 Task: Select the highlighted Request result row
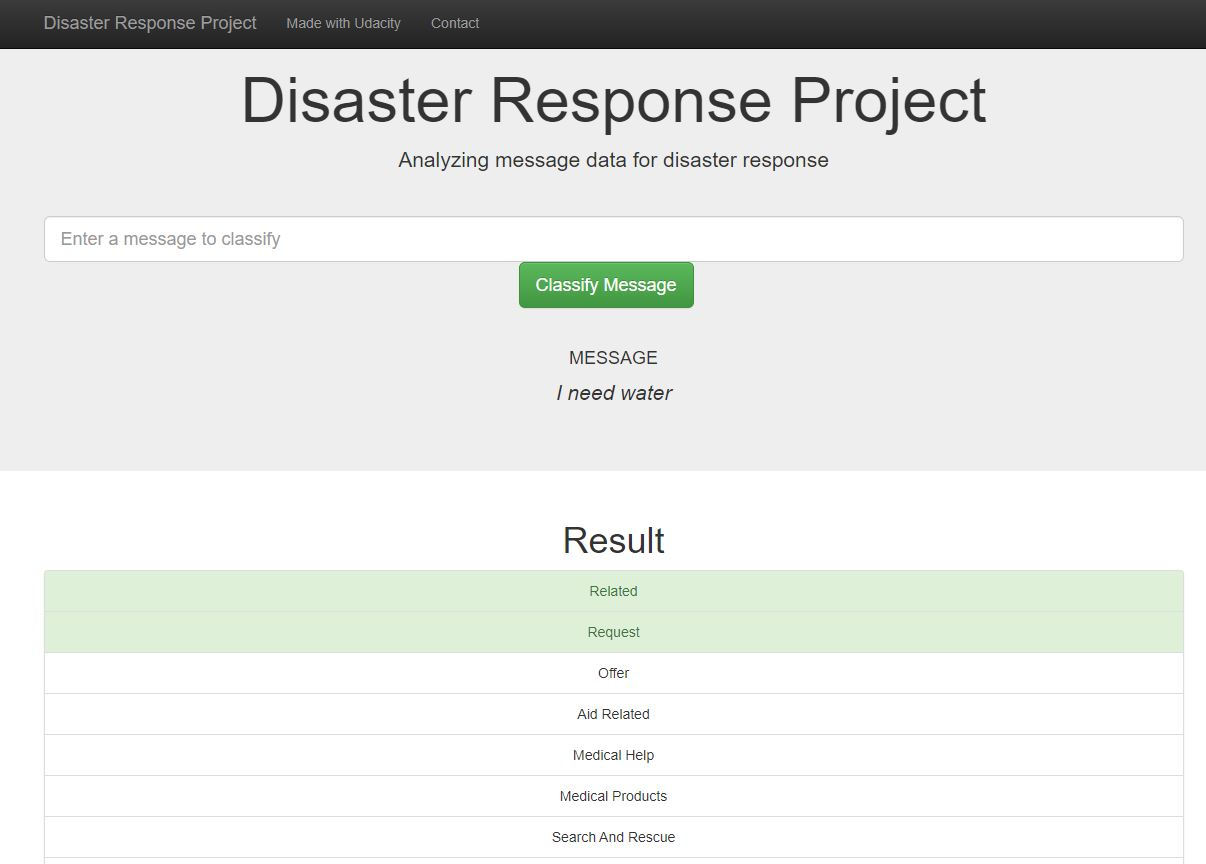click(613, 632)
